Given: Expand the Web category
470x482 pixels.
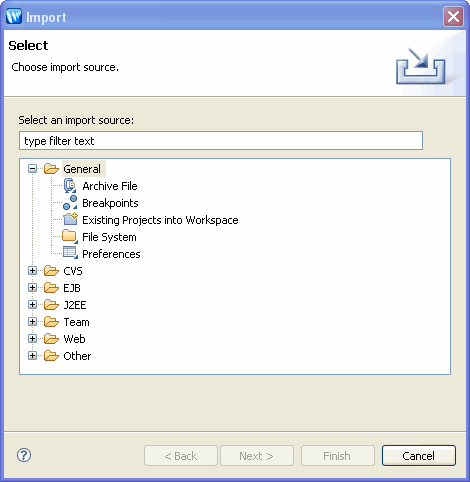Looking at the screenshot, I should point(32,339).
